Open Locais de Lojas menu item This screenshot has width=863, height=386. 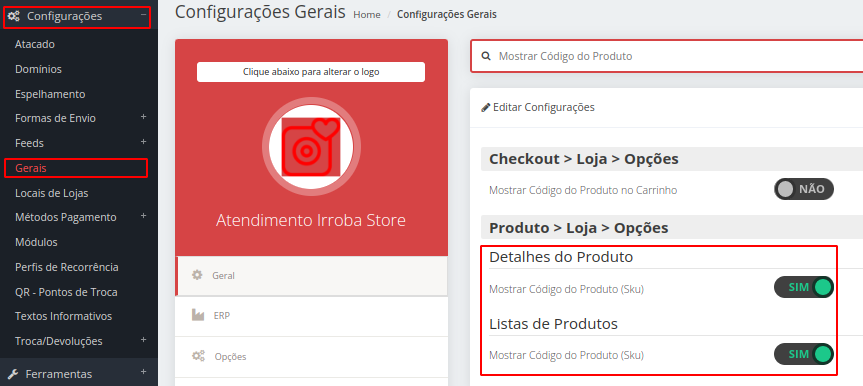[x=52, y=193]
